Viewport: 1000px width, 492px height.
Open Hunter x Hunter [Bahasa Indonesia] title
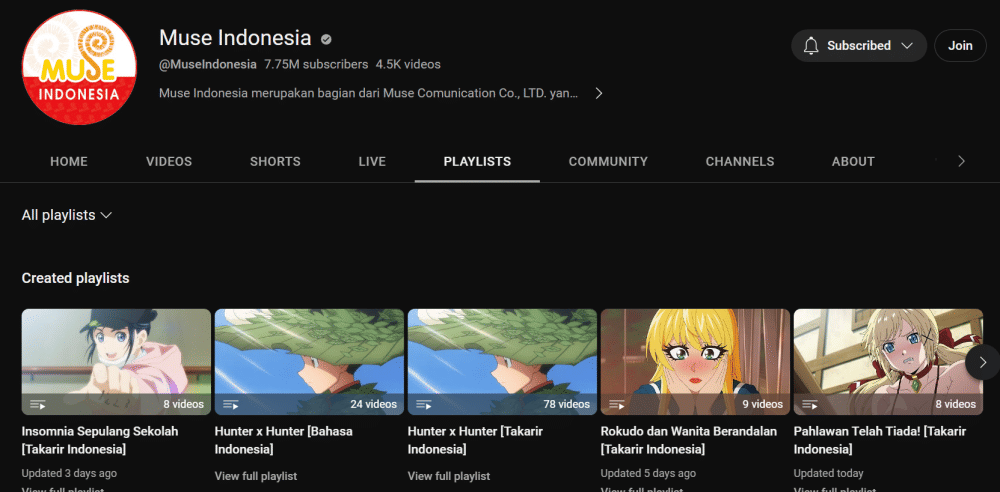tap(284, 440)
